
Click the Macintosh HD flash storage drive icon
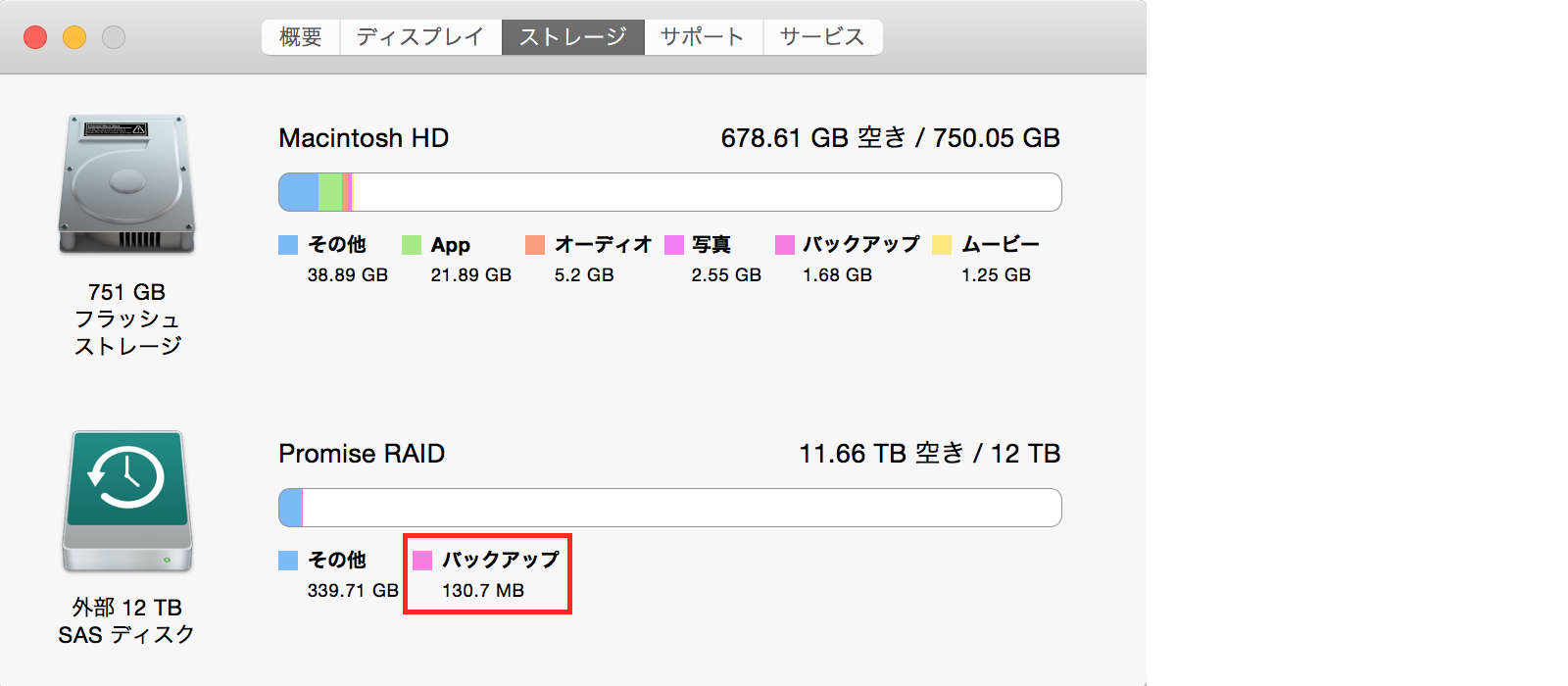point(126,184)
